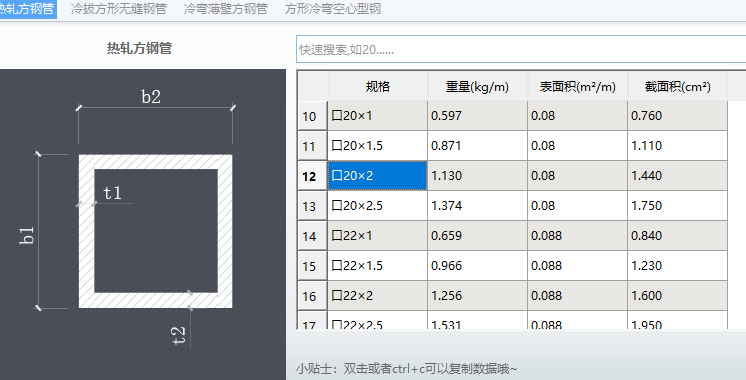This screenshot has height=380, width=746.
Task: Select row header 13
Action: [312, 205]
